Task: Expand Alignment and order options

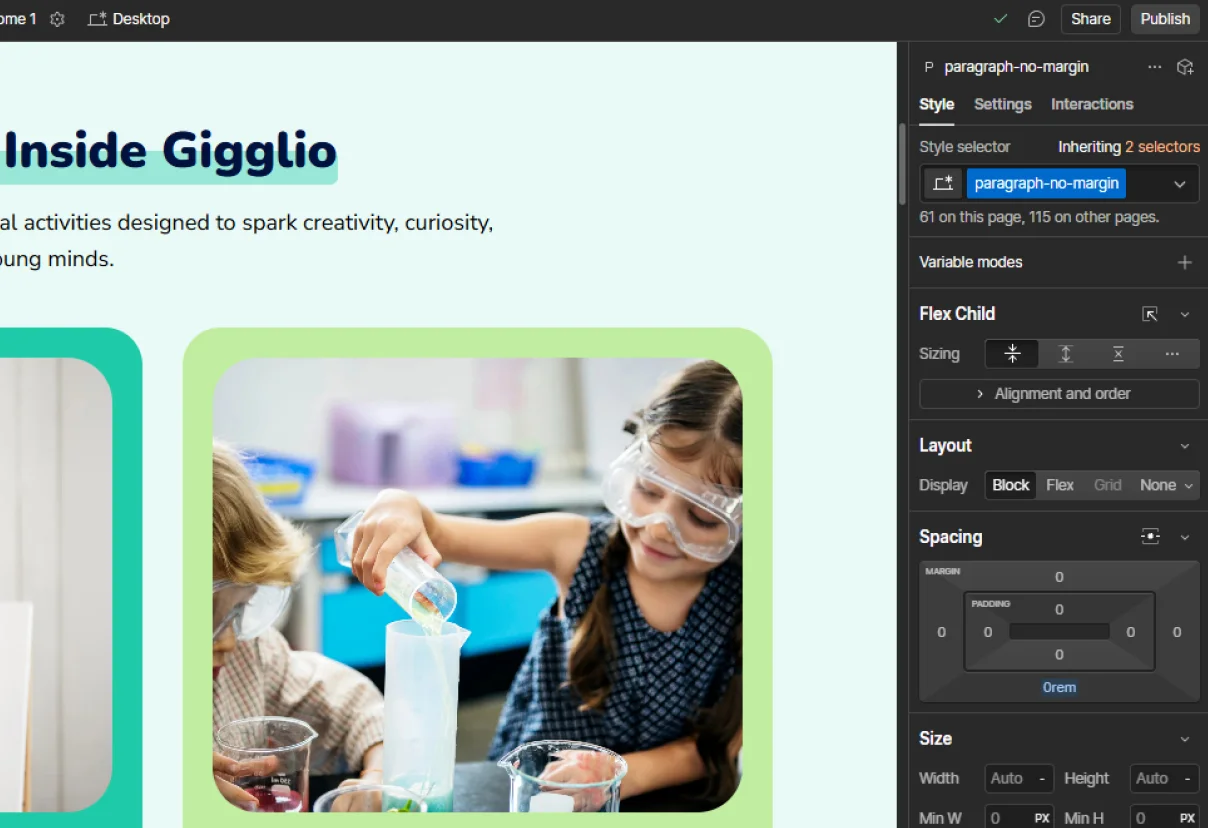Action: 1059,394
